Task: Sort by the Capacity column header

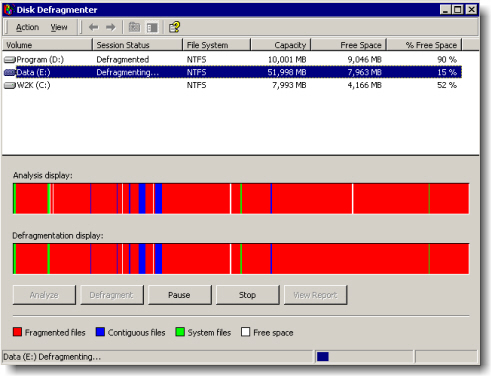Action: 281,45
